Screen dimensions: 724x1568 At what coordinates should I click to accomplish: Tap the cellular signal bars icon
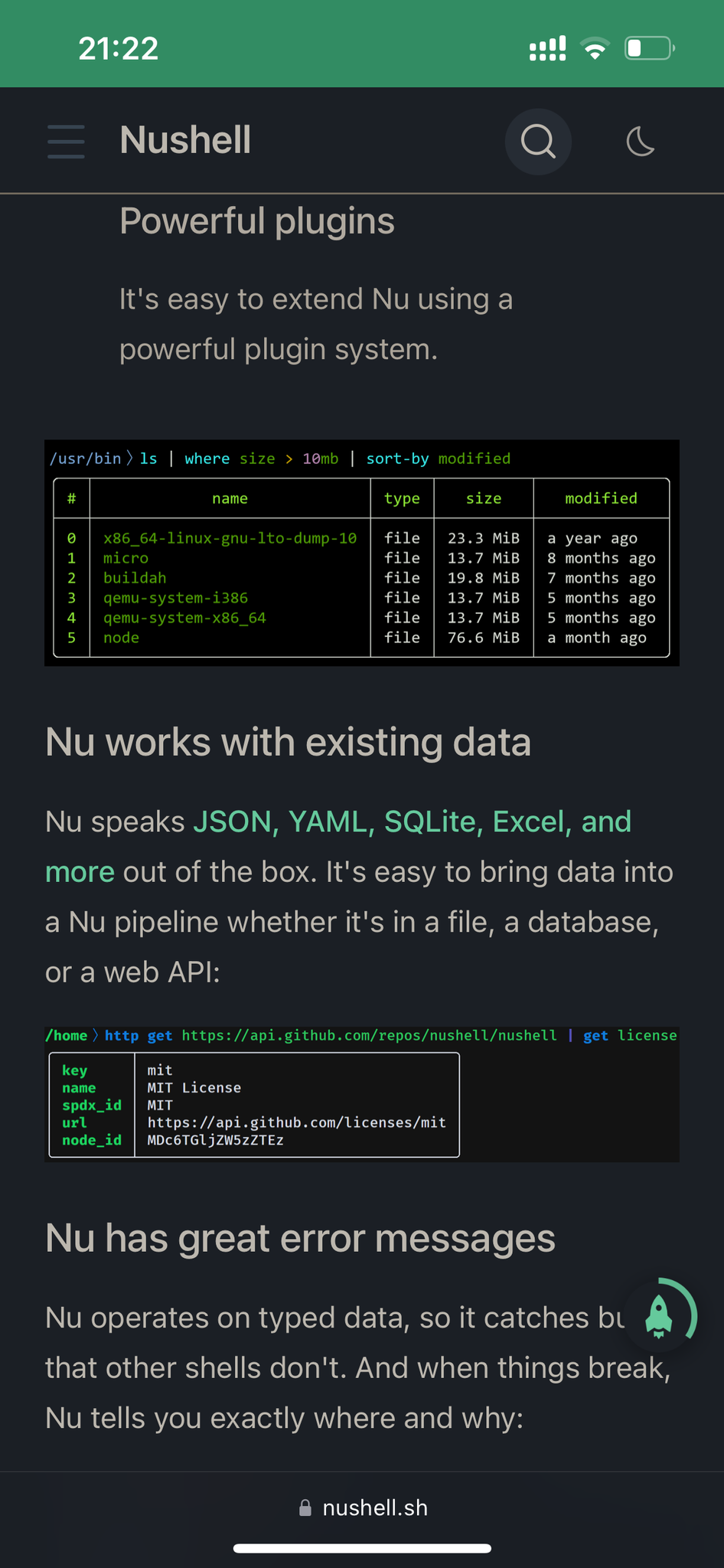click(x=547, y=49)
